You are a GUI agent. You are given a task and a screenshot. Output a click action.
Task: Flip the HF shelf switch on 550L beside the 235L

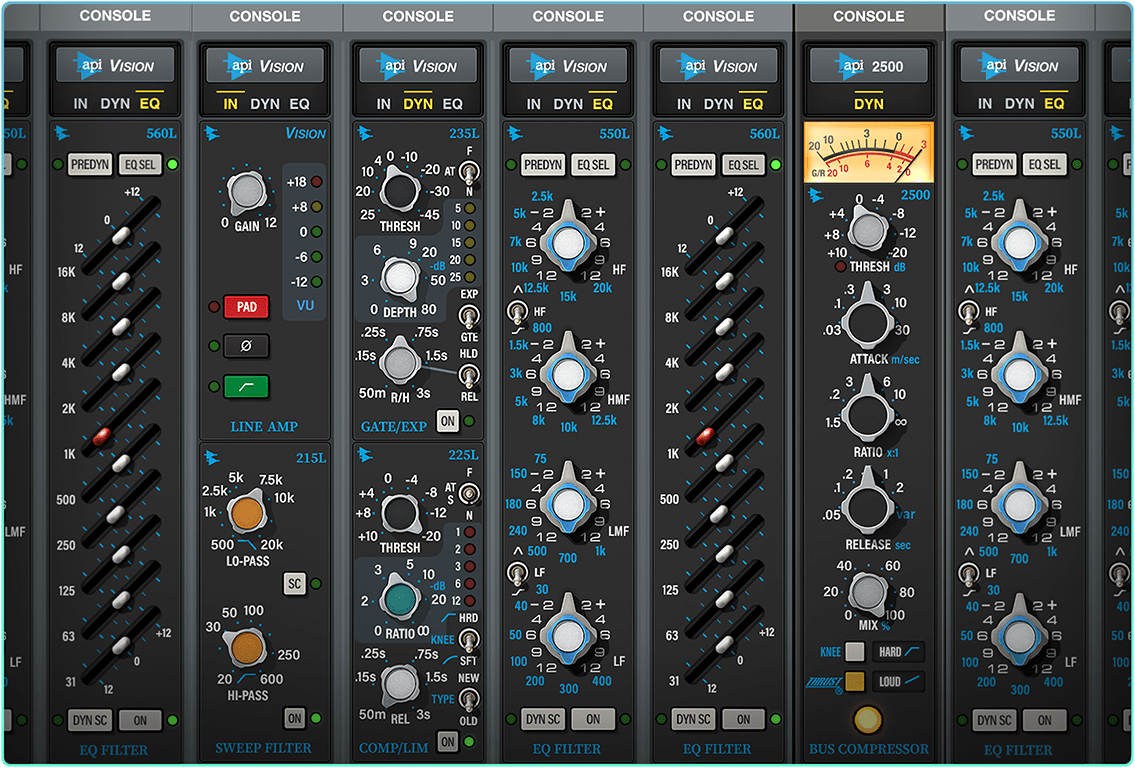point(517,313)
